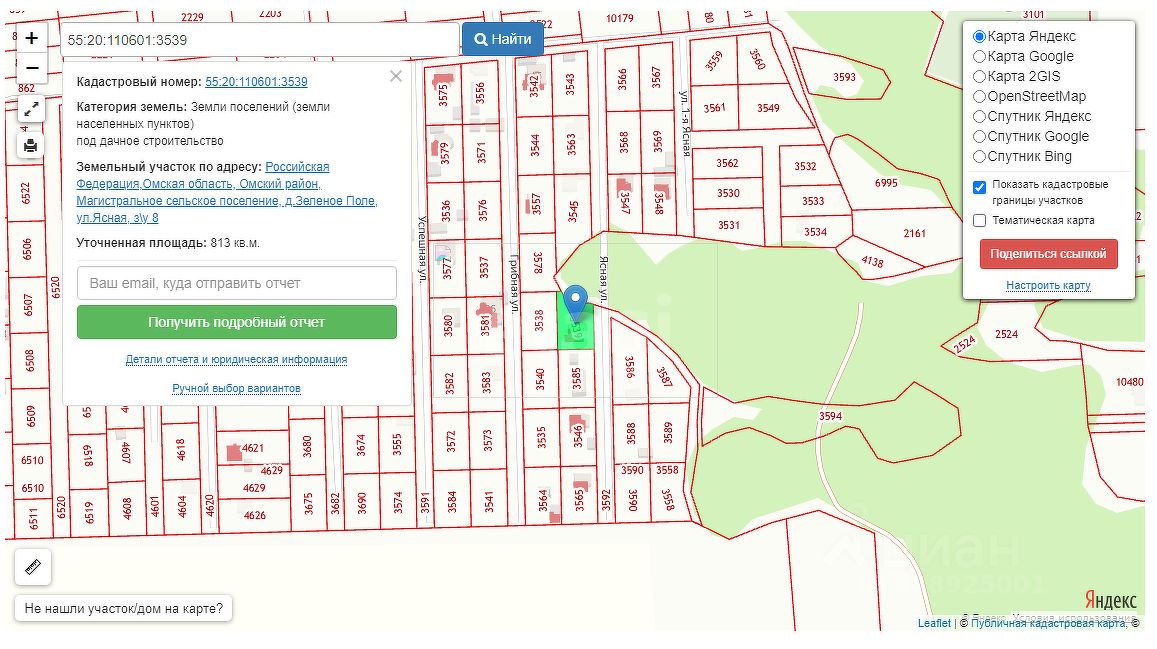This screenshot has height=649, width=1157.
Task: Select parcel 3549 on map
Action: (767, 108)
